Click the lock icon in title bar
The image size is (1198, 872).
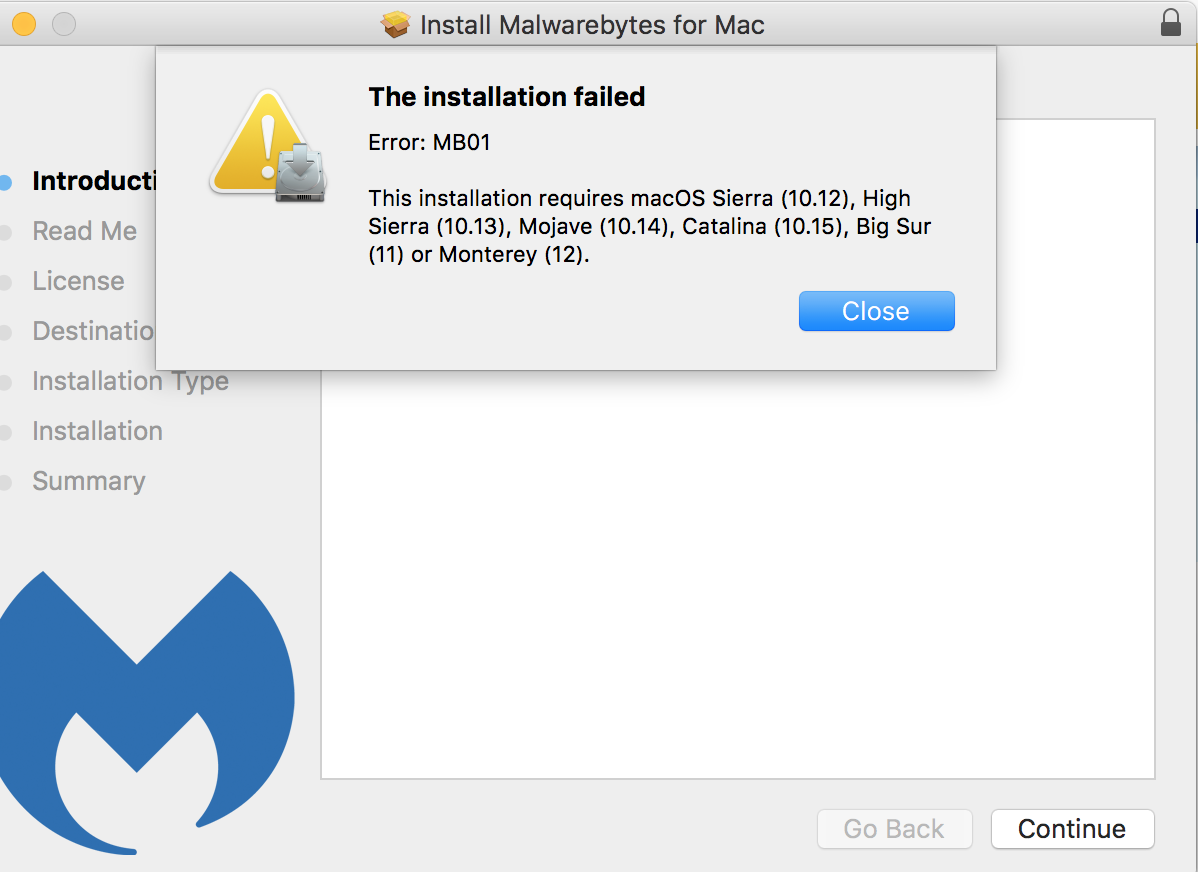pos(1170,23)
